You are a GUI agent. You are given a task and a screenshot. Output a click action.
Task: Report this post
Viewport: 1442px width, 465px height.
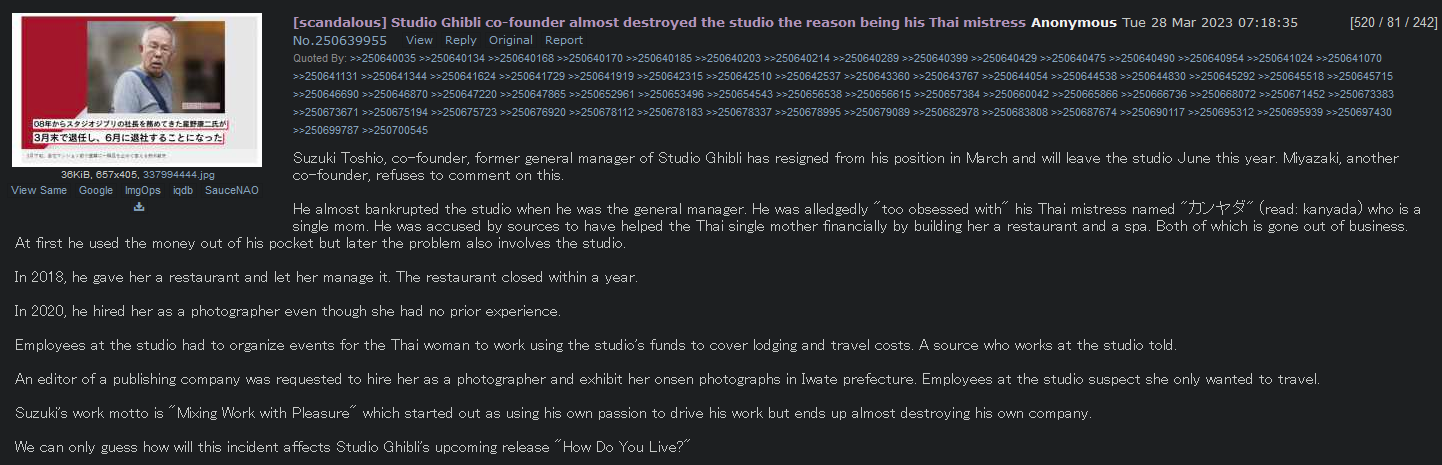[x=564, y=40]
